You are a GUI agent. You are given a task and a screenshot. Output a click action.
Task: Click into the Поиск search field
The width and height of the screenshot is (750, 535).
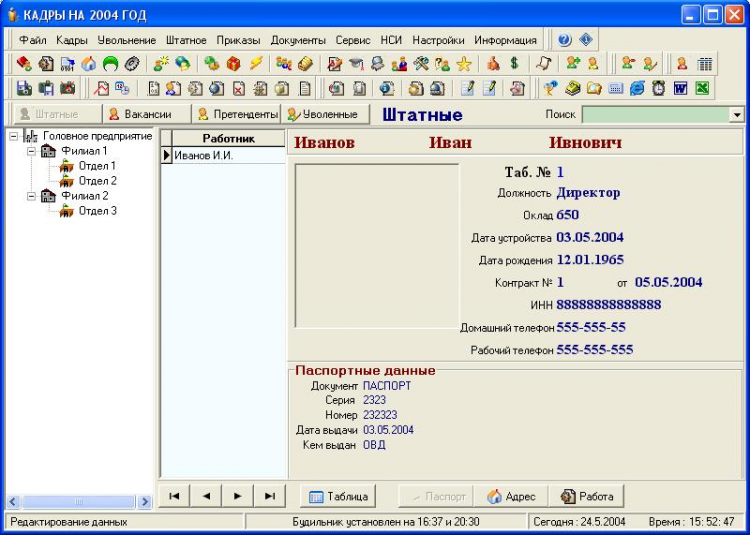click(656, 115)
